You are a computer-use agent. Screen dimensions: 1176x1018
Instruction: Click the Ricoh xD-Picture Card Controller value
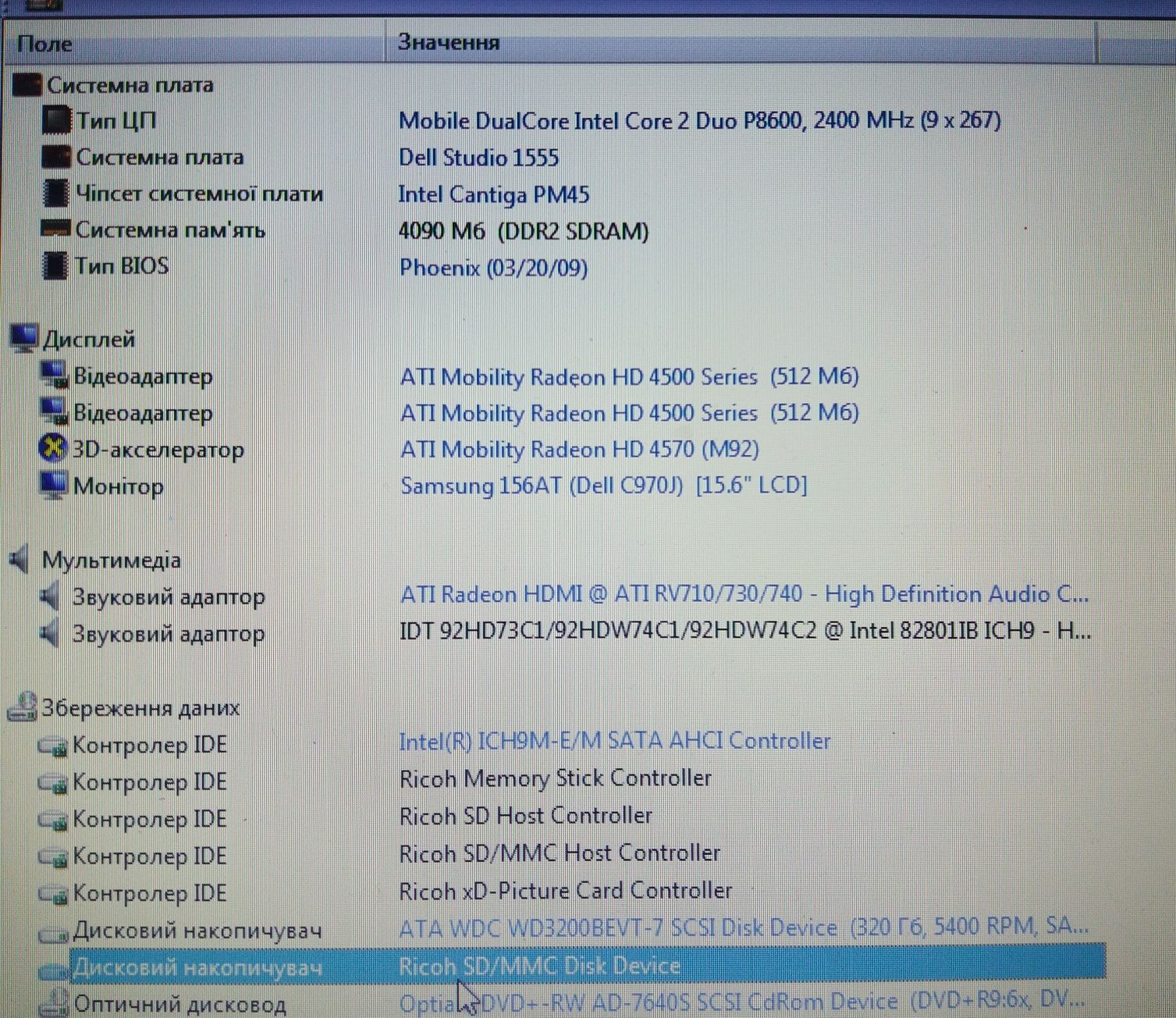566,891
